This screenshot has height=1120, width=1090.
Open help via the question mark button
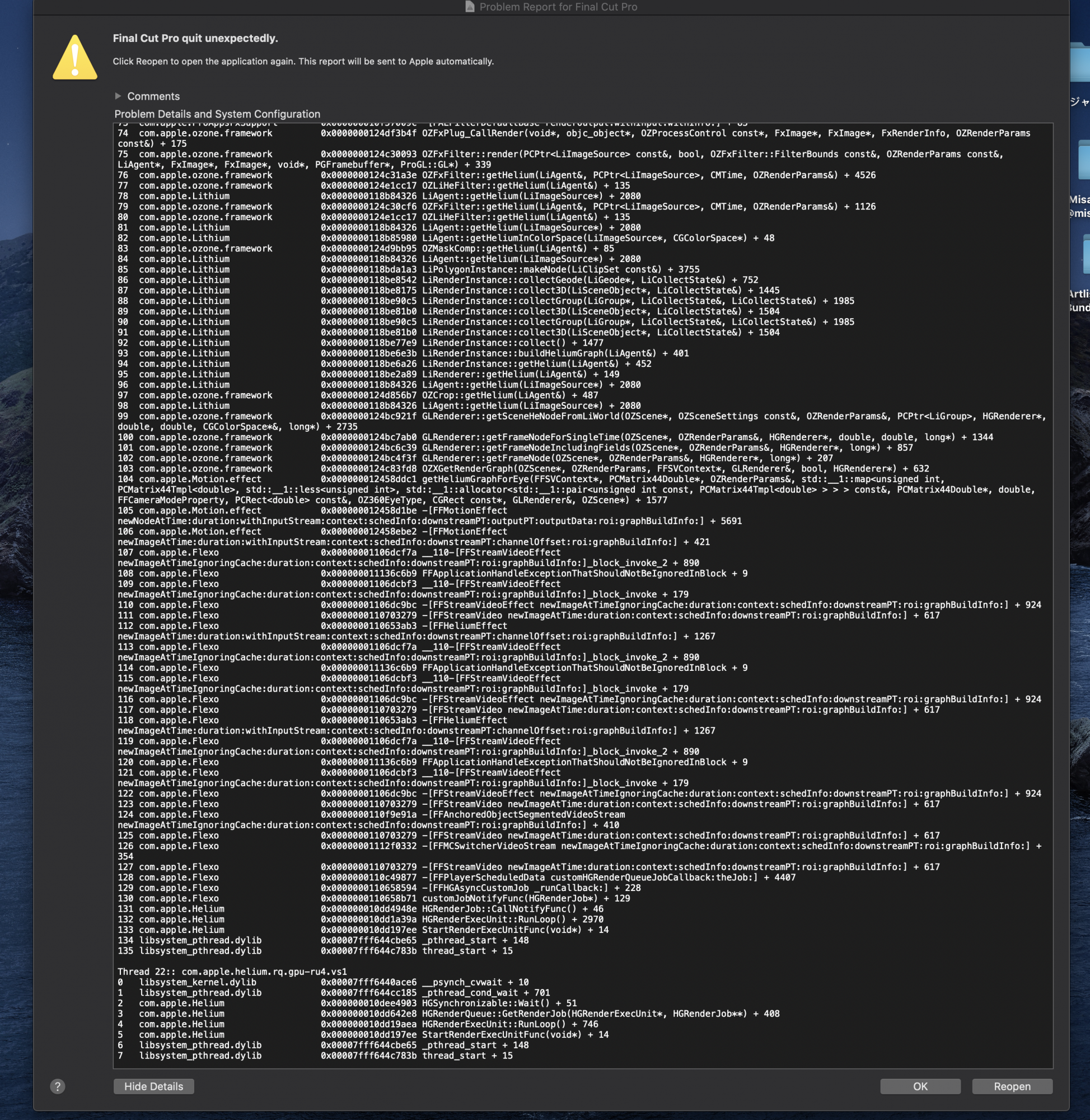[58, 1086]
